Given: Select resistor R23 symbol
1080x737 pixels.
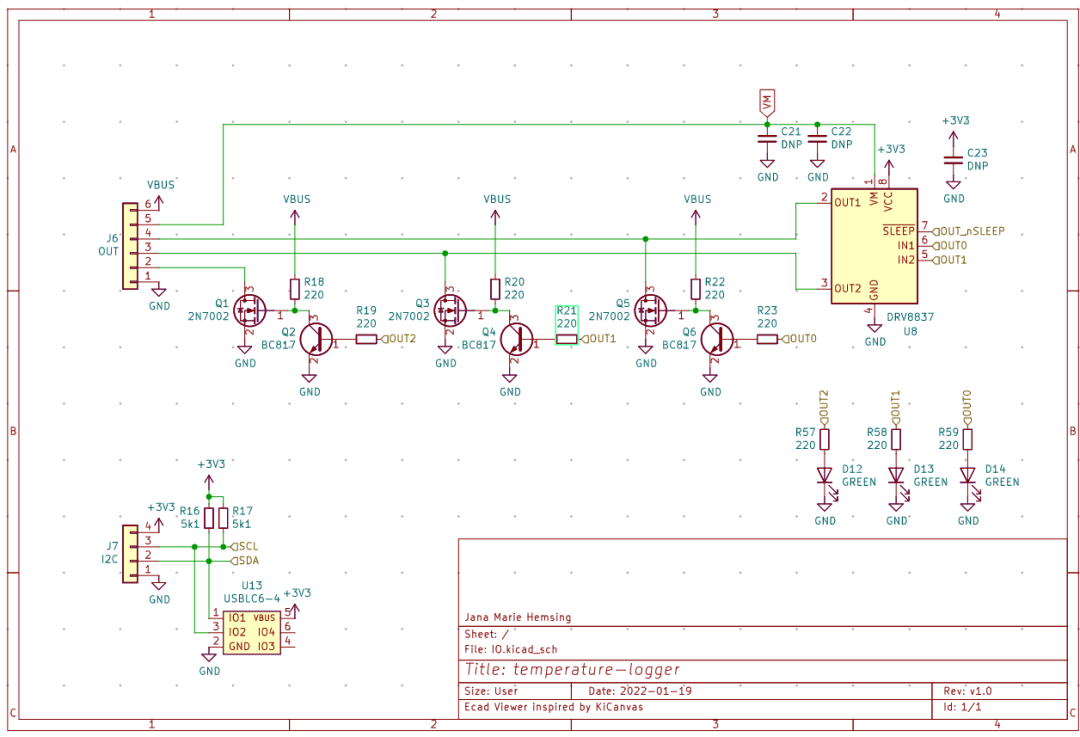Looking at the screenshot, I should coord(767,339).
